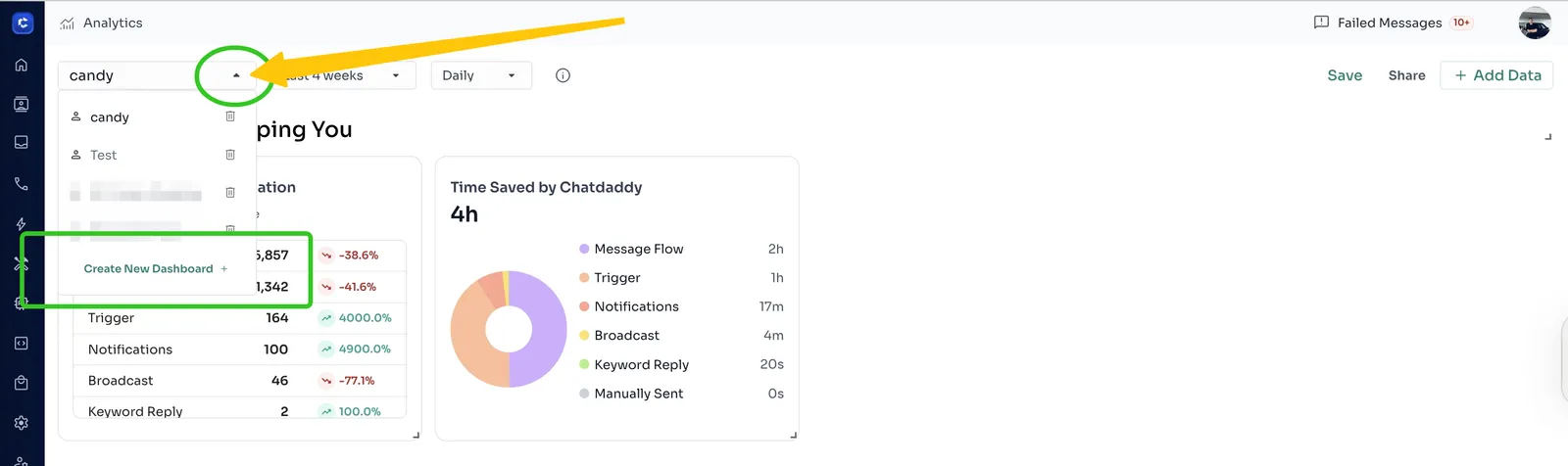Viewport: 1568px width, 466px height.
Task: Open the settings gear in the sidebar
Action: point(22,423)
